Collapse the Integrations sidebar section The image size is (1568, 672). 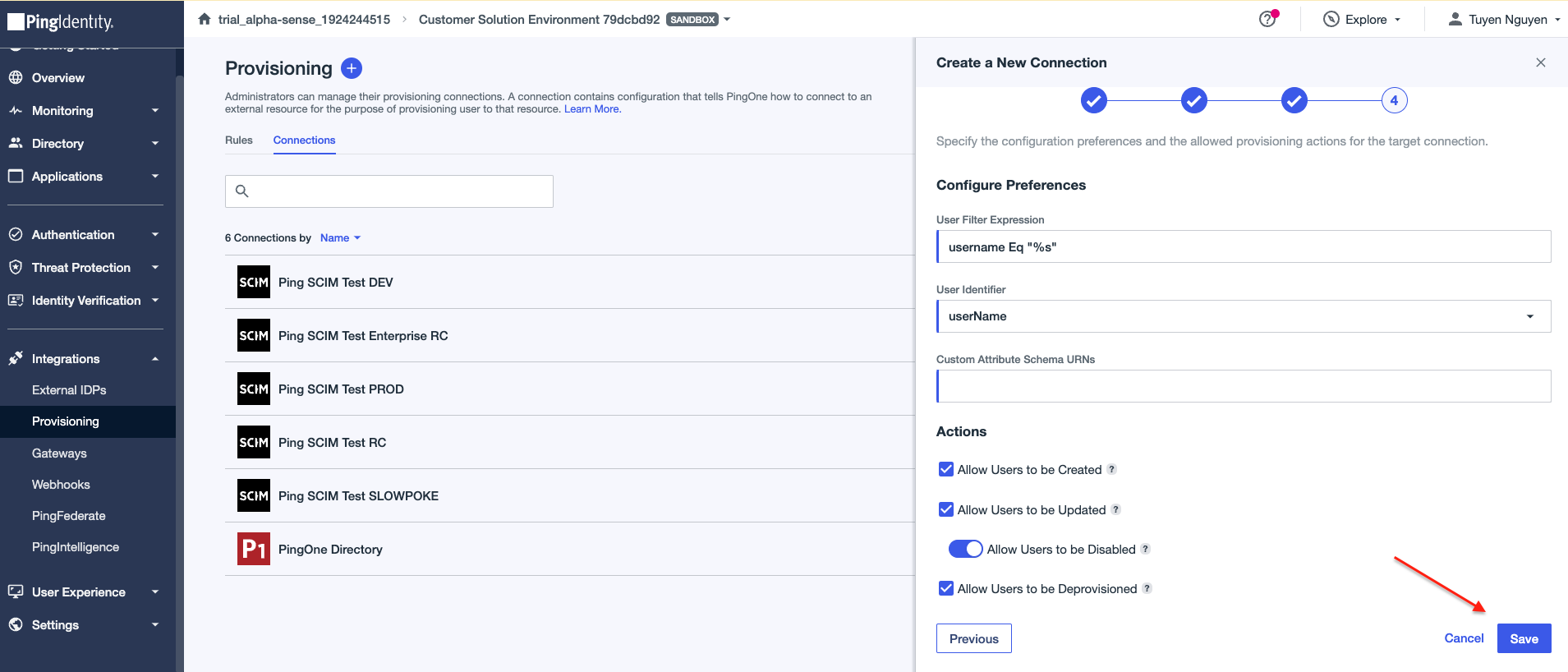[155, 358]
